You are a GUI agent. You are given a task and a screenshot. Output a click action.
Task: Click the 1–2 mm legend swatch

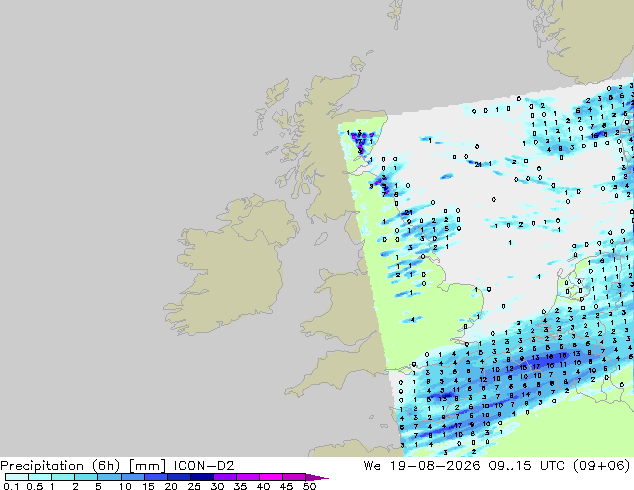coord(63,477)
